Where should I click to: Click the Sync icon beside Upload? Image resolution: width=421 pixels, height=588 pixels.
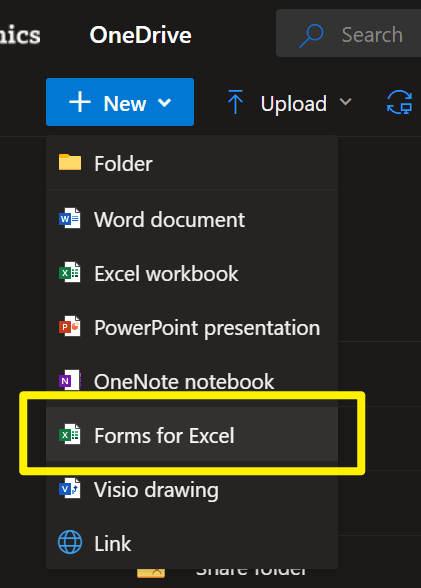(x=399, y=102)
